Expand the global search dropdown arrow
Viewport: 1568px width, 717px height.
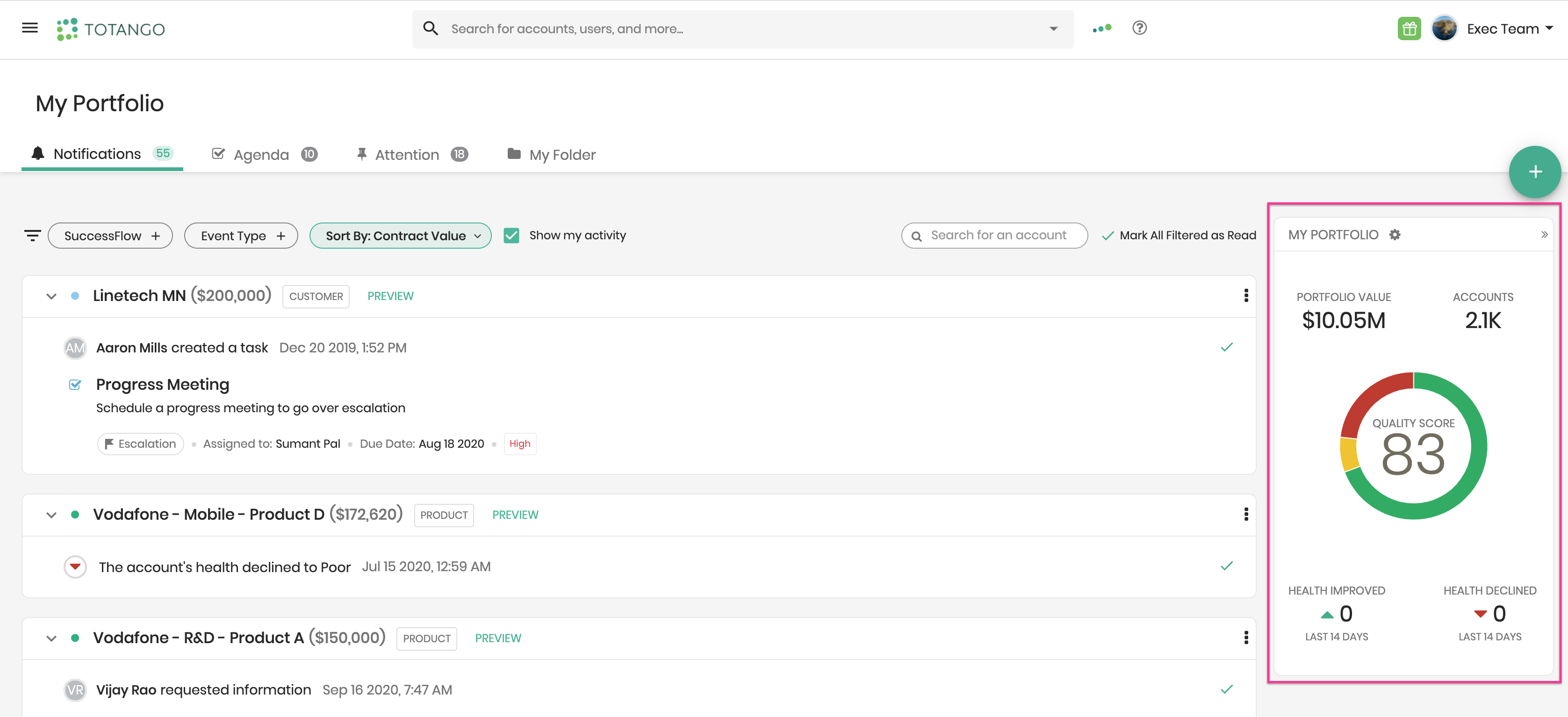point(1054,29)
